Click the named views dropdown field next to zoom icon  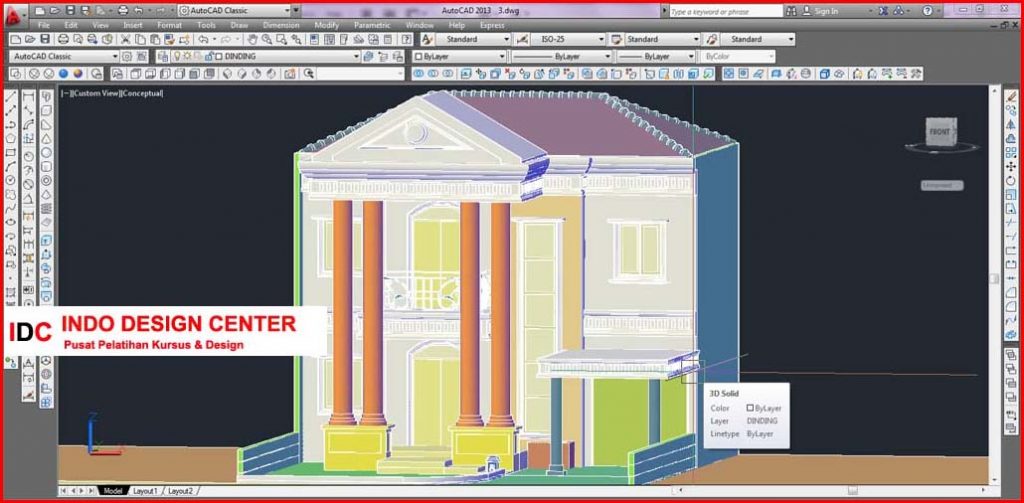[360, 74]
